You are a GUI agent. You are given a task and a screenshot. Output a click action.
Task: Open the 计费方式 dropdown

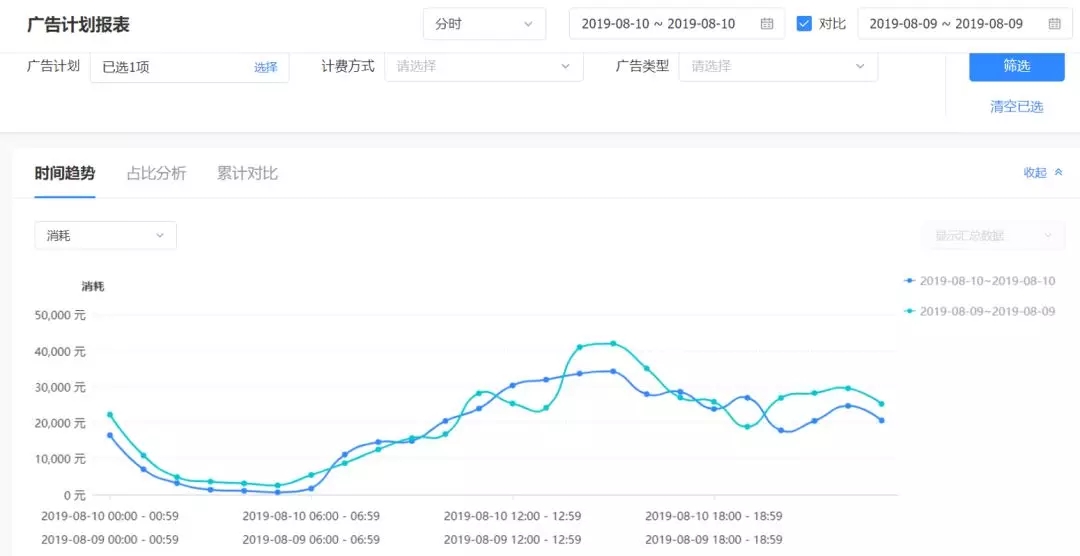(x=484, y=67)
